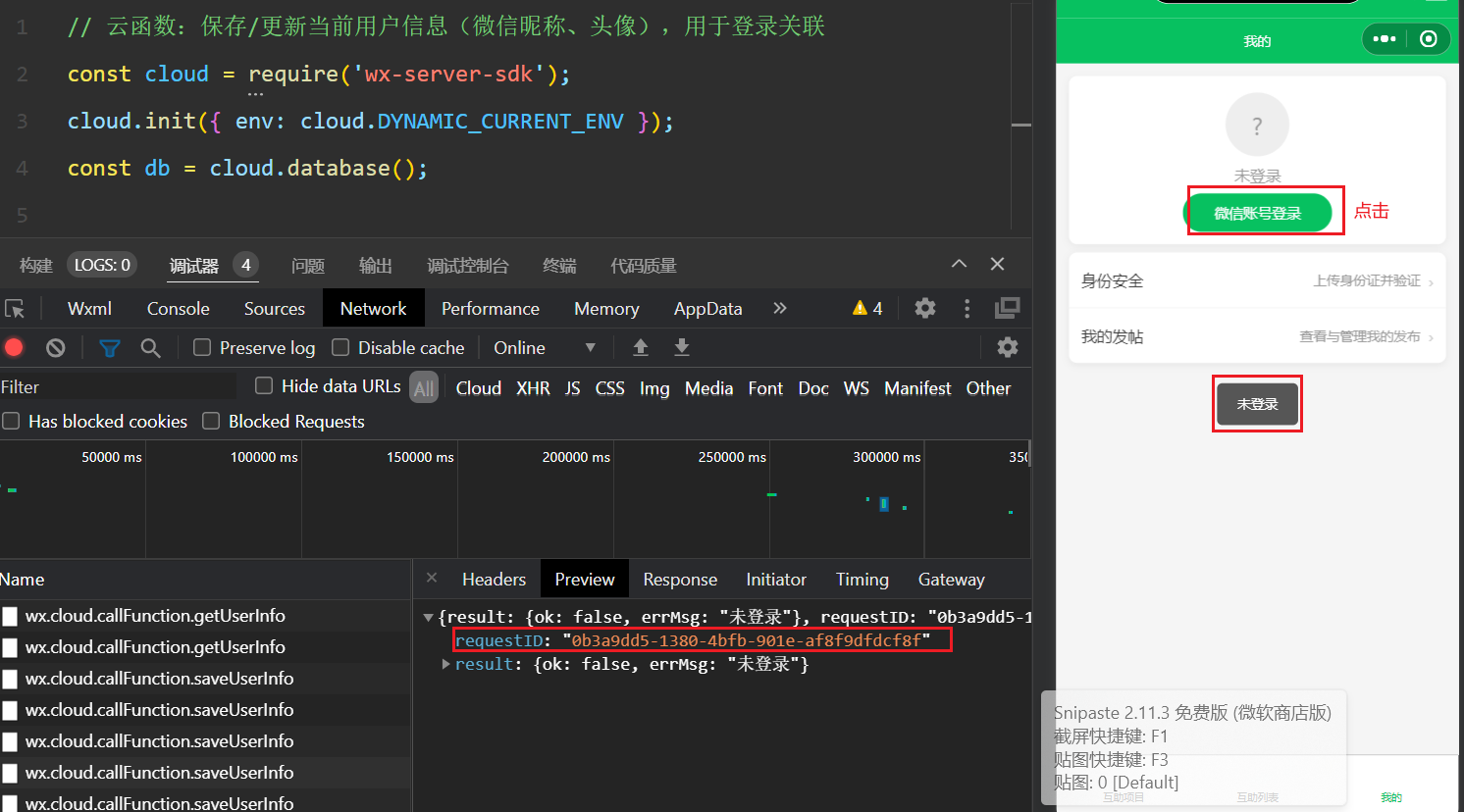The width and height of the screenshot is (1464, 812).
Task: Open the Performance tab
Action: tap(491, 308)
